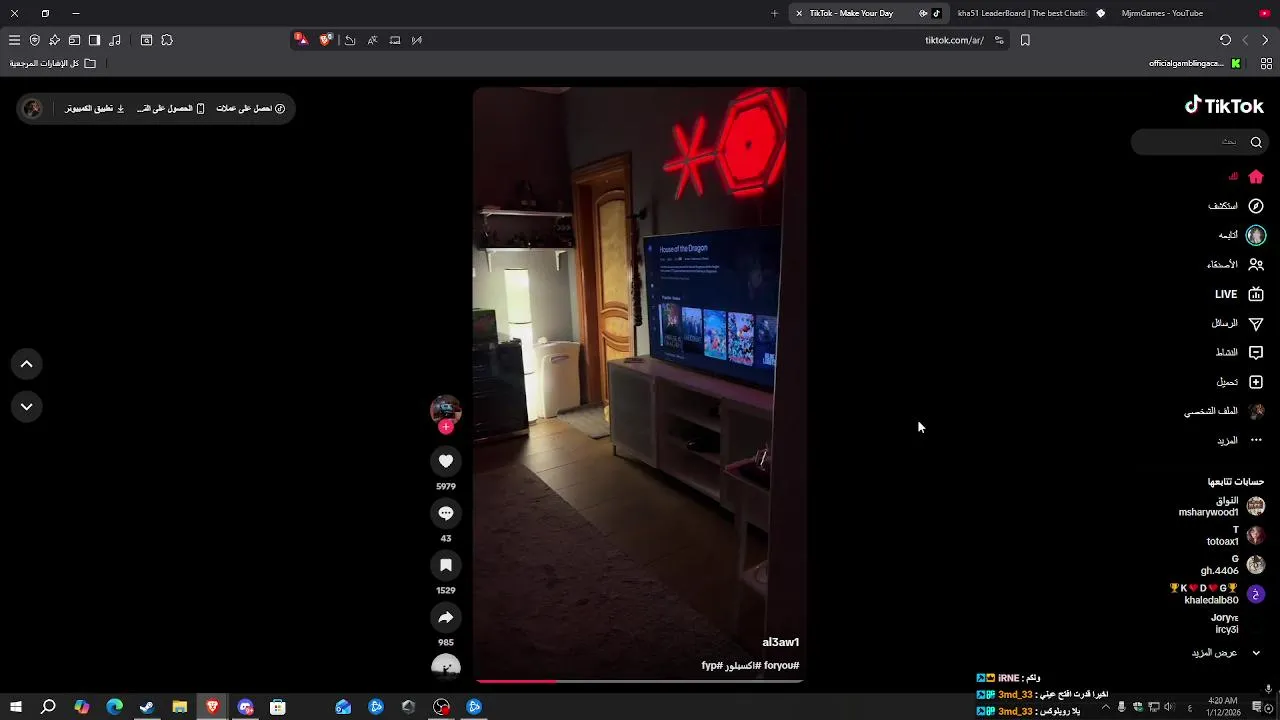The height and width of the screenshot is (720, 1280).
Task: Click Get the app phone button
Action: (171, 108)
